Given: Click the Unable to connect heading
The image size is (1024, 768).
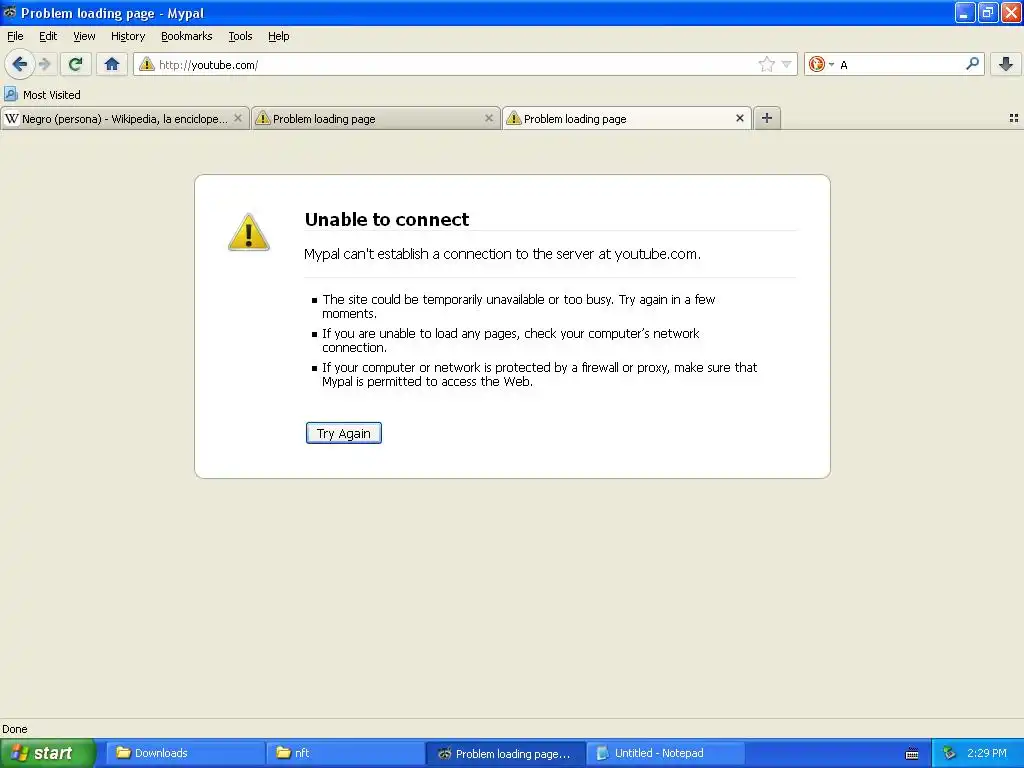Looking at the screenshot, I should point(387,219).
